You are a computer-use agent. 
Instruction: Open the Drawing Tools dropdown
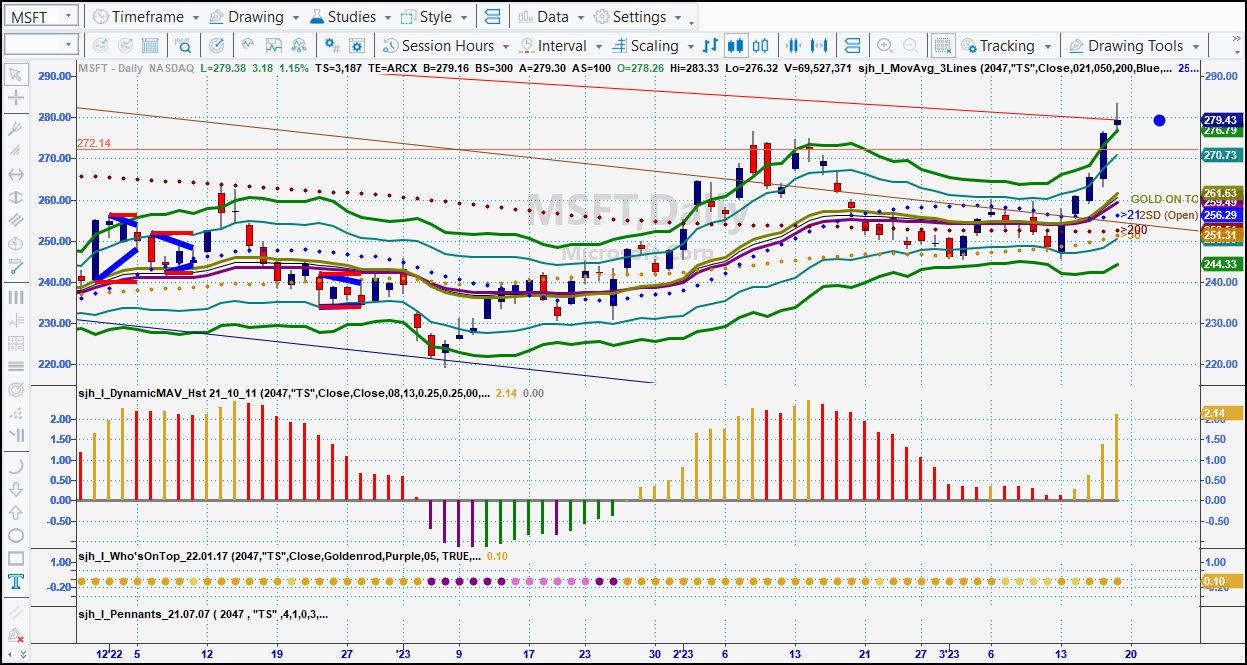(1134, 45)
